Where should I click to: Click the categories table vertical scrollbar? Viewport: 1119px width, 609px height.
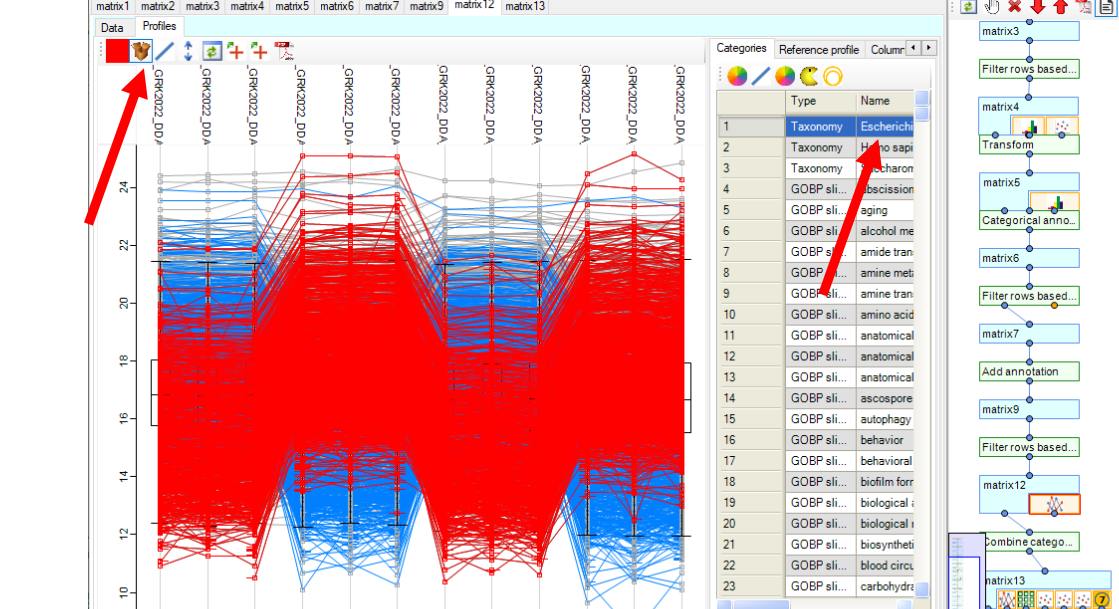(x=922, y=343)
